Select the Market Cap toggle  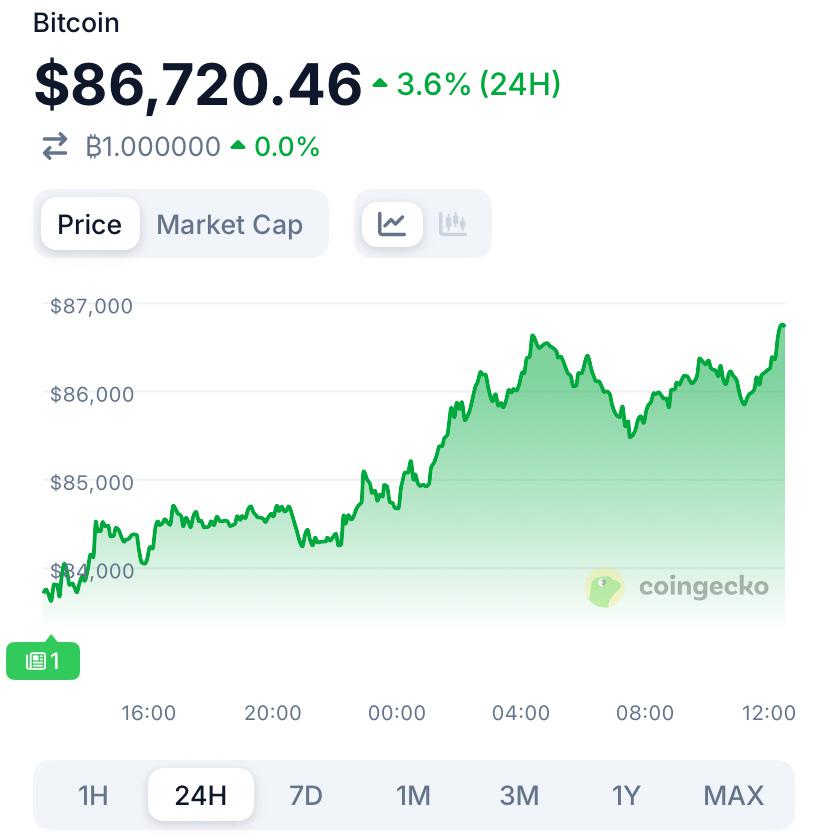coord(230,224)
